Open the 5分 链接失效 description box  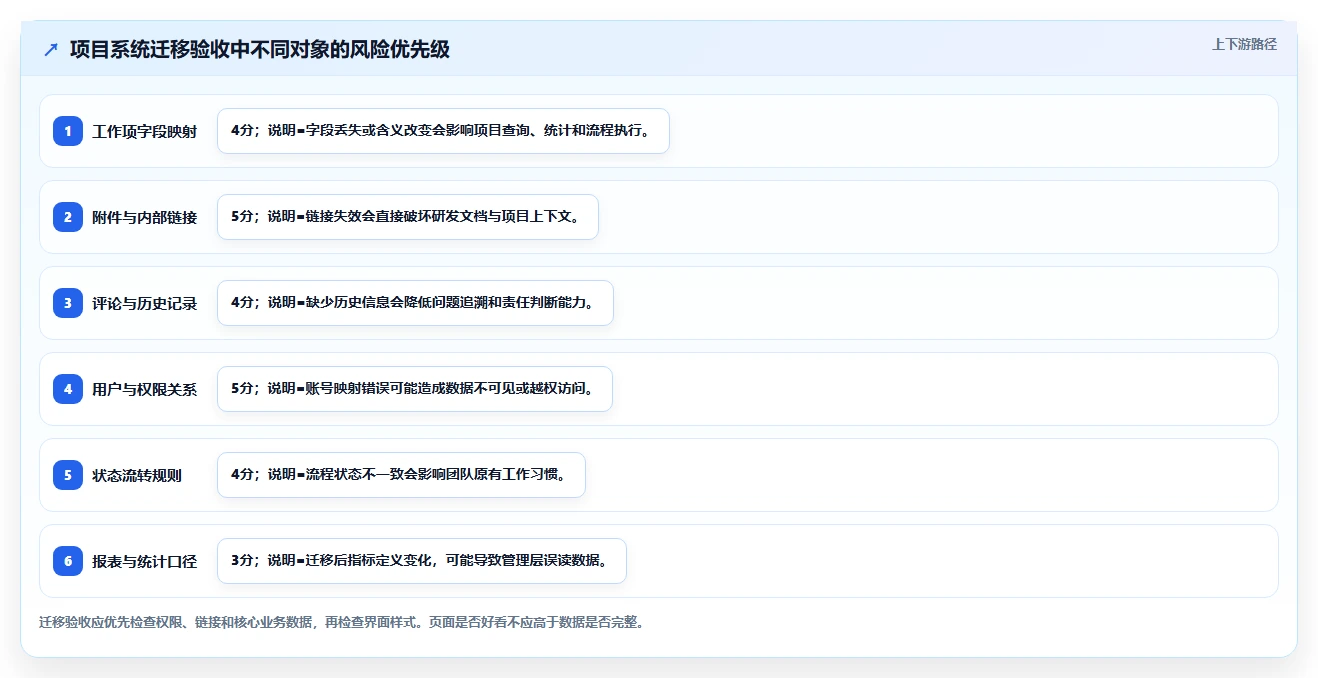[x=408, y=217]
